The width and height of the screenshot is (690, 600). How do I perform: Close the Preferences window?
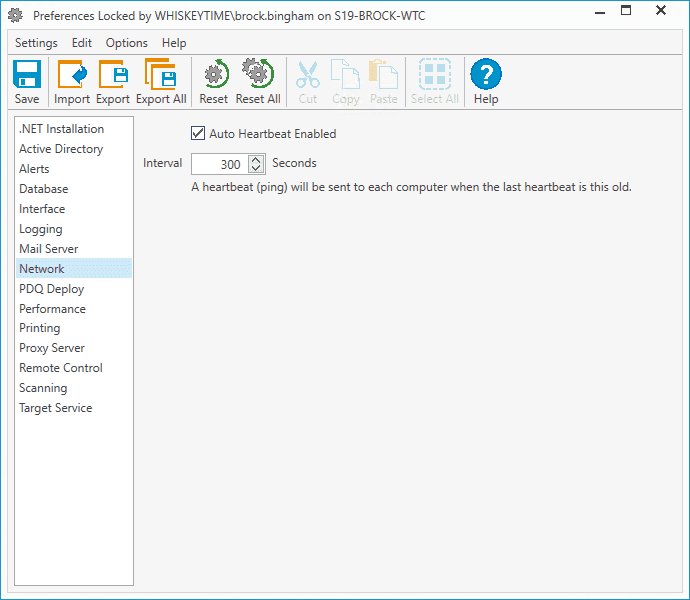tap(661, 10)
